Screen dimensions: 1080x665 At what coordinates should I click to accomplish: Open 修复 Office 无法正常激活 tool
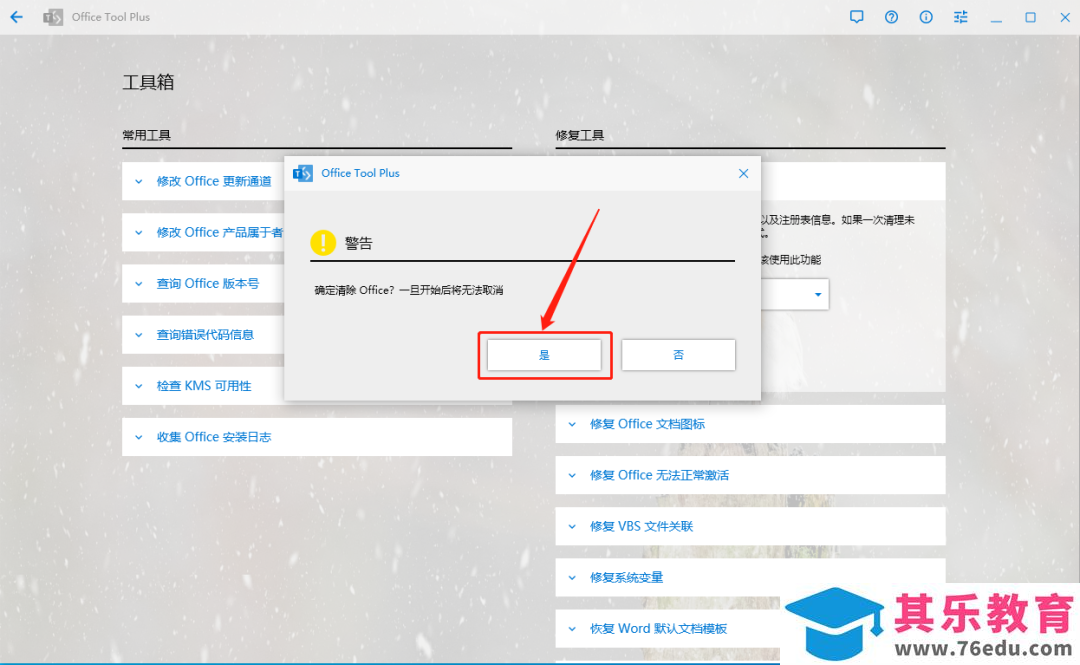[659, 475]
